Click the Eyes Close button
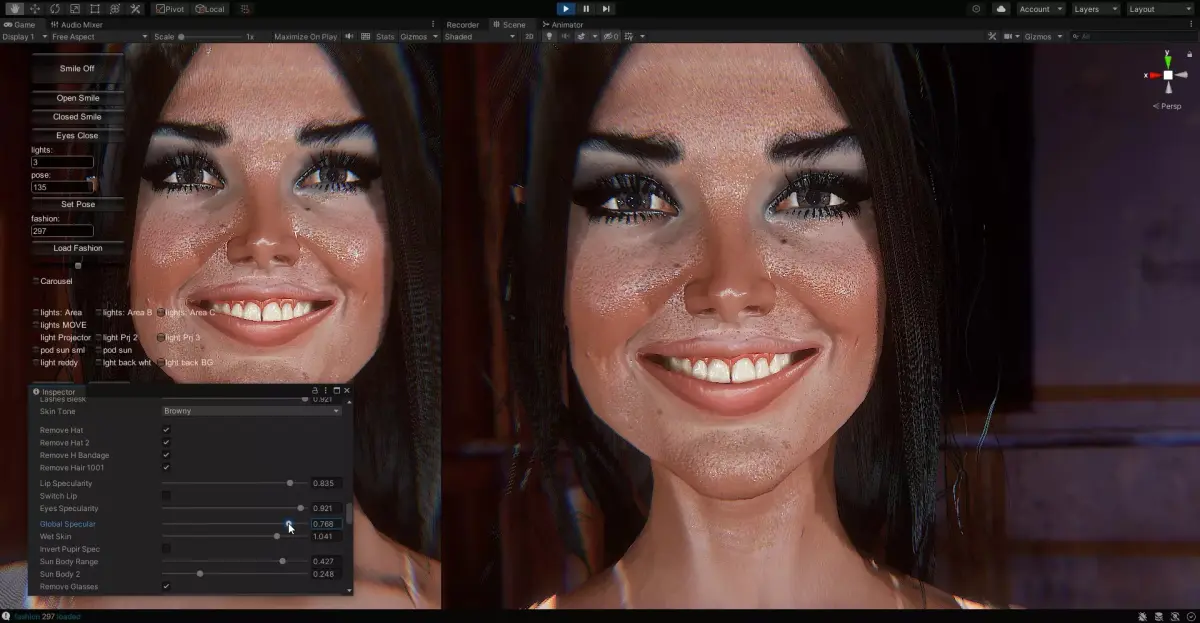The width and height of the screenshot is (1200, 623). [77, 135]
